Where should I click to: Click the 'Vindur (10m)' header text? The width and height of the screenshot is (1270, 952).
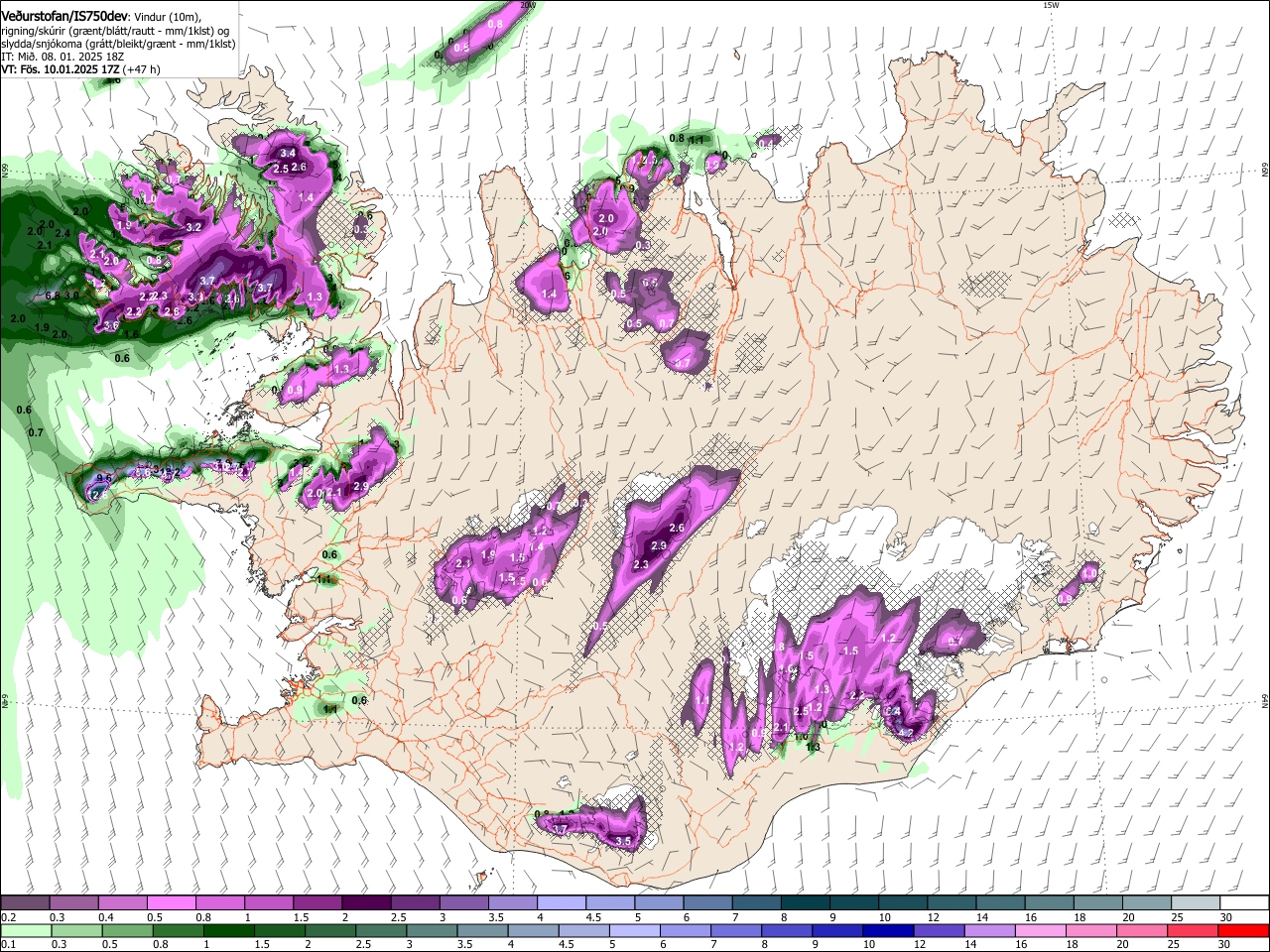[x=168, y=18]
